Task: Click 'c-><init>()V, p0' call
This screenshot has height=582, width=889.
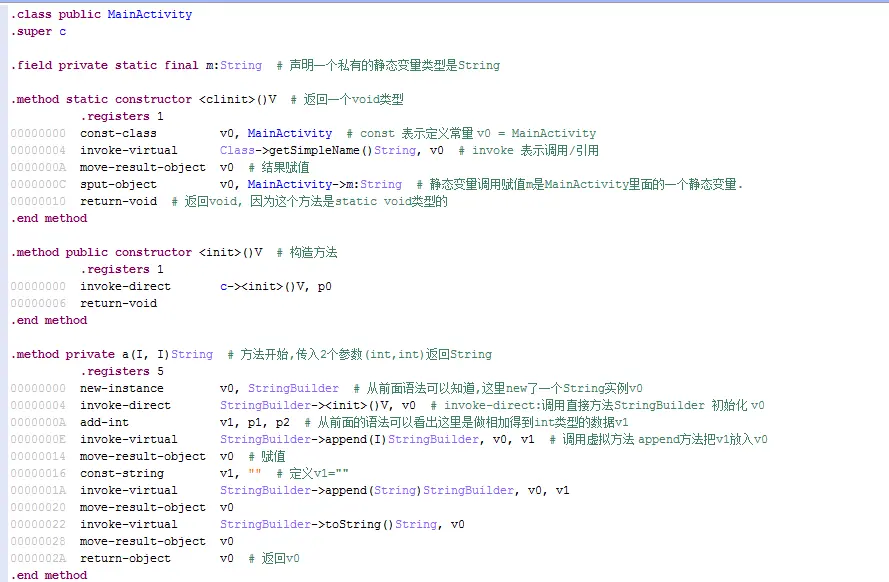Action: pyautogui.click(x=276, y=286)
